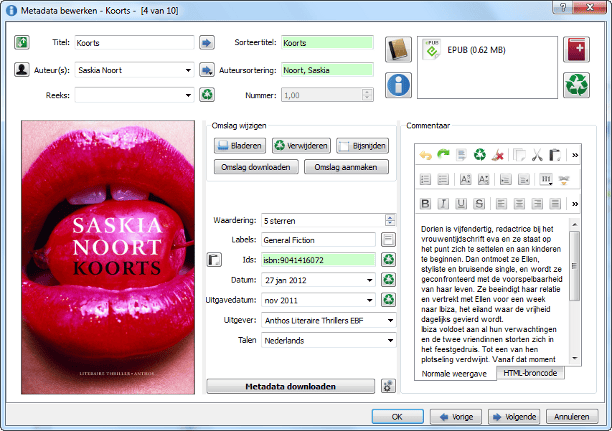Switch to HTML-broncode tab

[530, 373]
